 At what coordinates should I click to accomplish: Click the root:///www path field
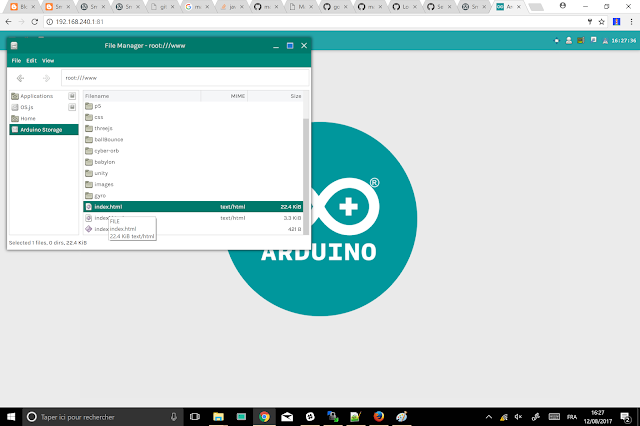point(185,78)
